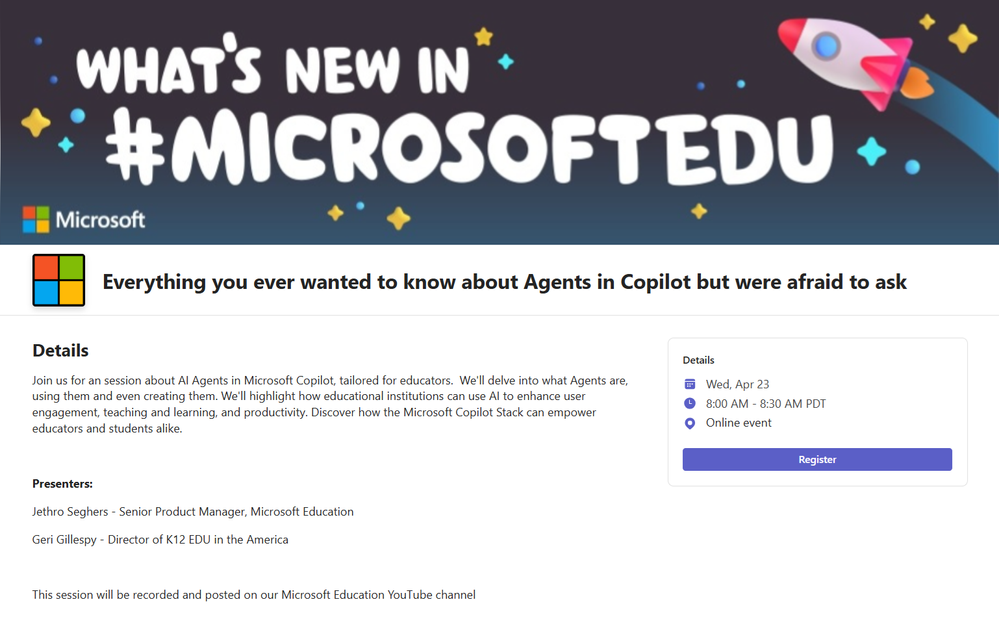The height and width of the screenshot is (624, 999).
Task: Click the #MICROSOFTEDU banner headline
Action: pyautogui.click(x=470, y=148)
